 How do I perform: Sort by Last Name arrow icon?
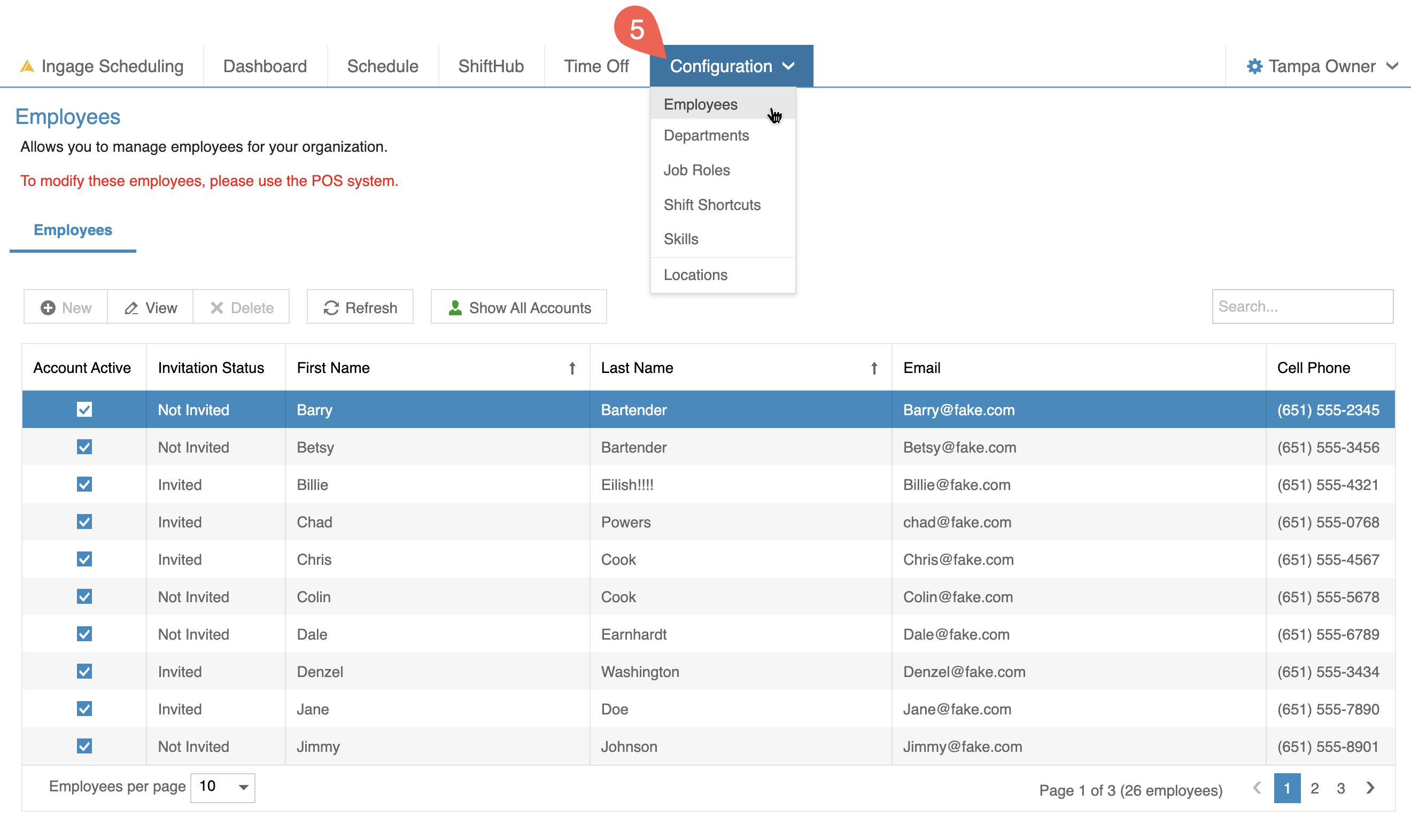873,368
